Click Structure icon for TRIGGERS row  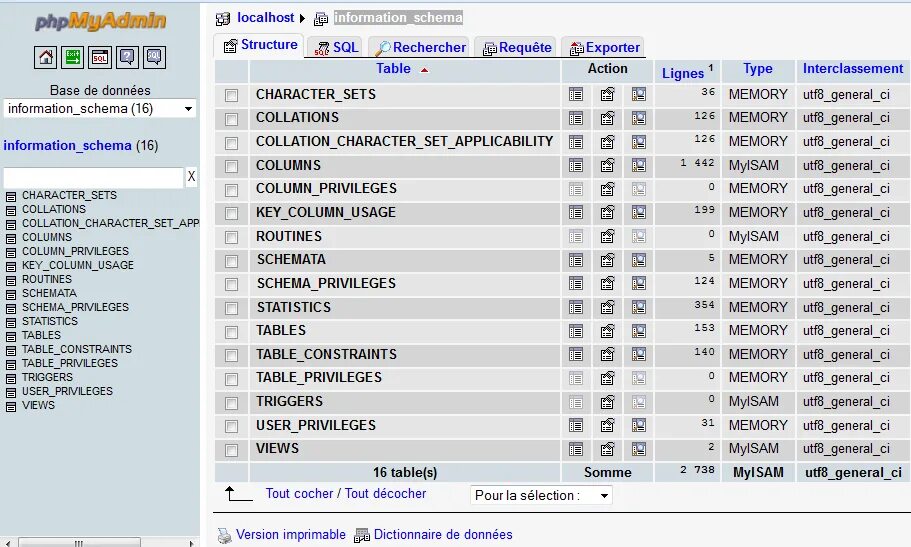607,402
